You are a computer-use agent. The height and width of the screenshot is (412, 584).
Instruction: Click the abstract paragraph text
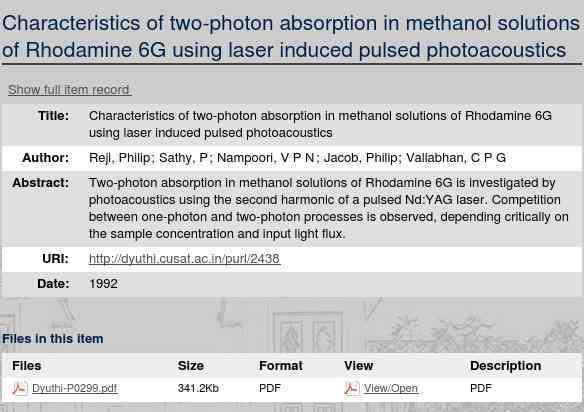click(x=328, y=208)
